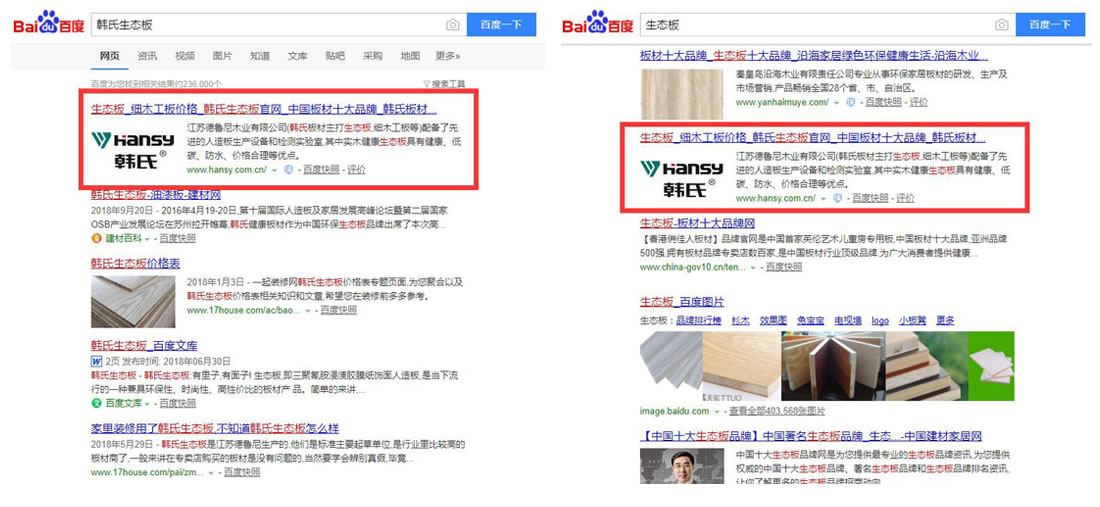This screenshot has height=507, width=1100.
Task: Expand arrow beside www.yanhaimuye.com URL
Action: [837, 102]
